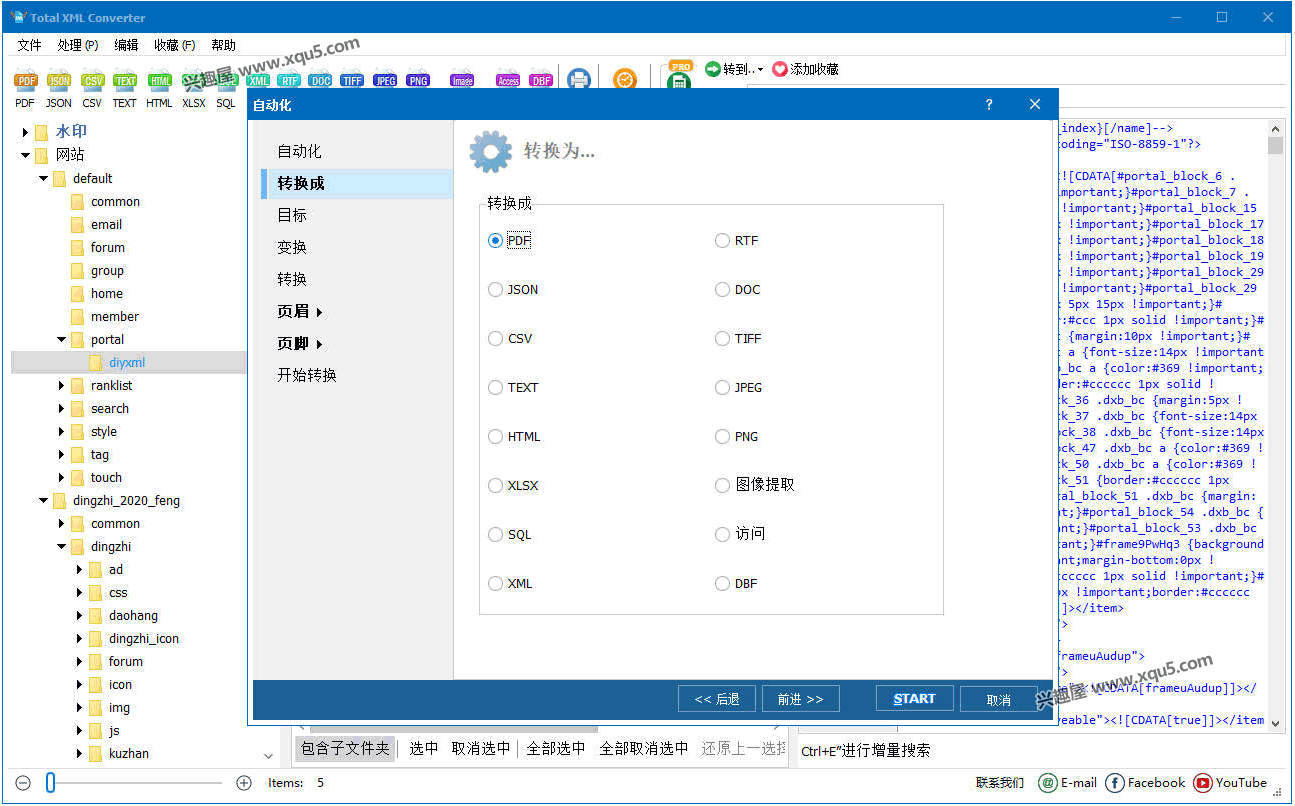Select the DOC radio button
The height and width of the screenshot is (806, 1295).
pyautogui.click(x=722, y=290)
